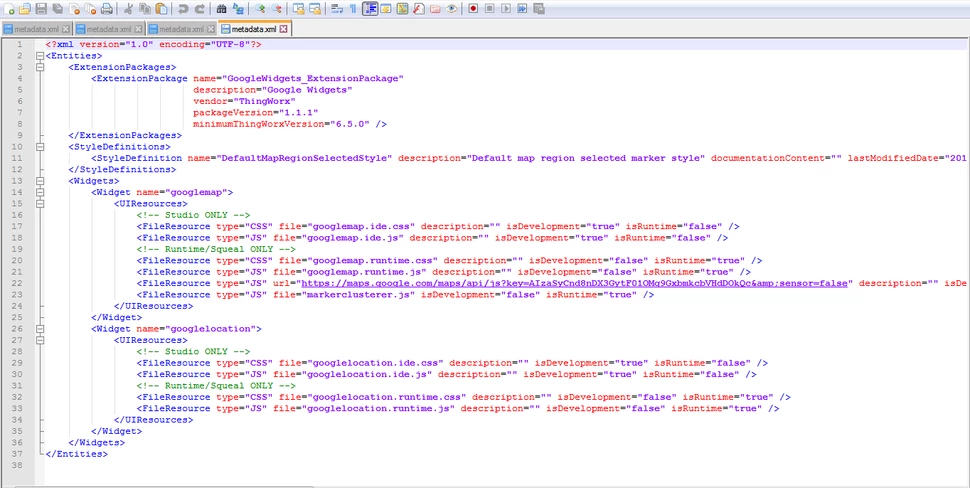Collapse the UIResources fold on line 27
970x488 pixels.
point(40,340)
